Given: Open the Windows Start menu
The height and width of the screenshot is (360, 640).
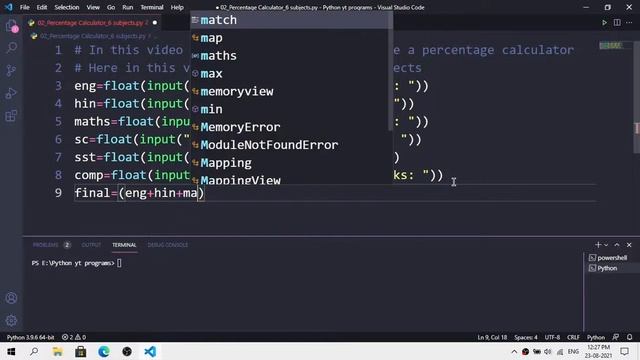Looking at the screenshot, I should pos(11,351).
